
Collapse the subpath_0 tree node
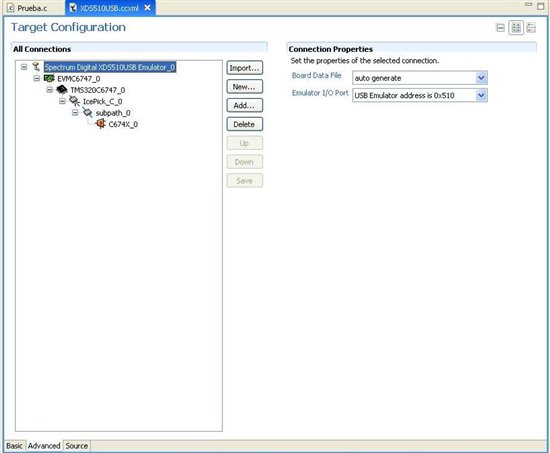click(x=75, y=113)
